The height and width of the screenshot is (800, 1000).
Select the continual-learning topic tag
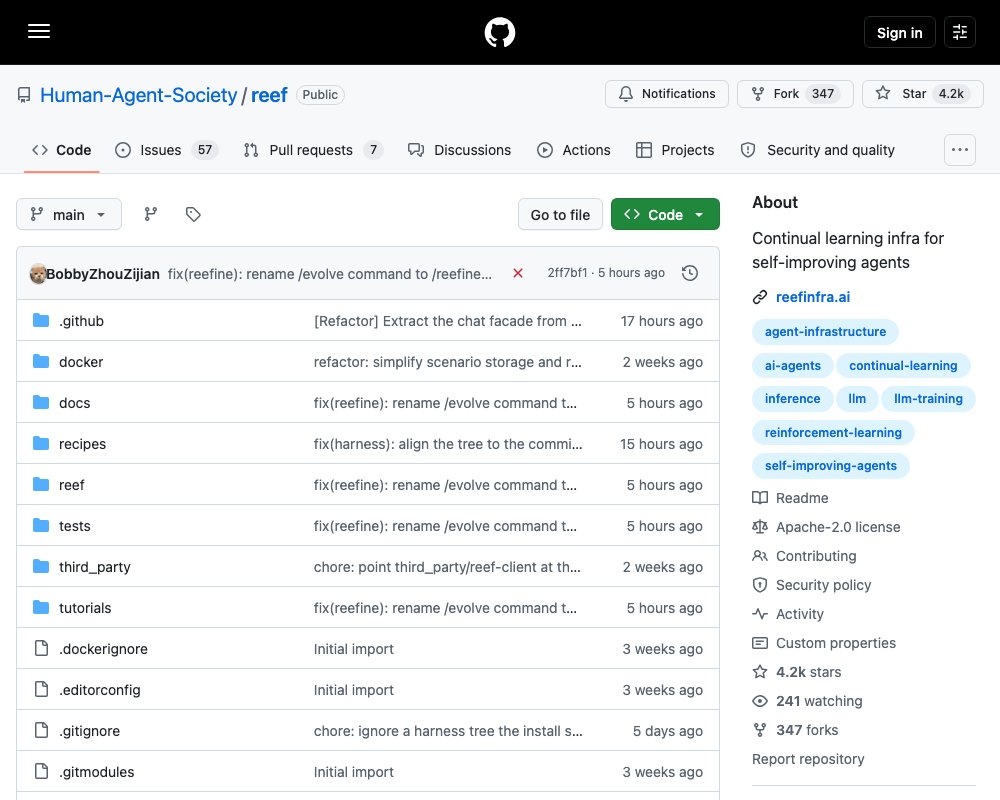coord(902,366)
